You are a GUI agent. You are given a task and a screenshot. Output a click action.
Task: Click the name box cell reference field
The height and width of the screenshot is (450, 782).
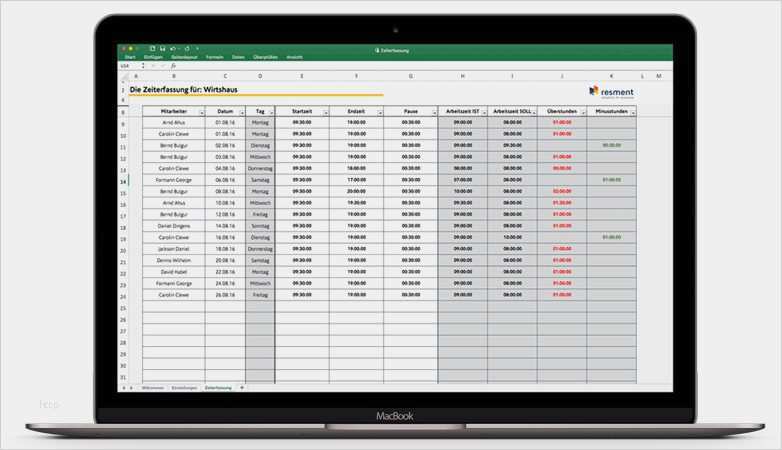coord(132,65)
